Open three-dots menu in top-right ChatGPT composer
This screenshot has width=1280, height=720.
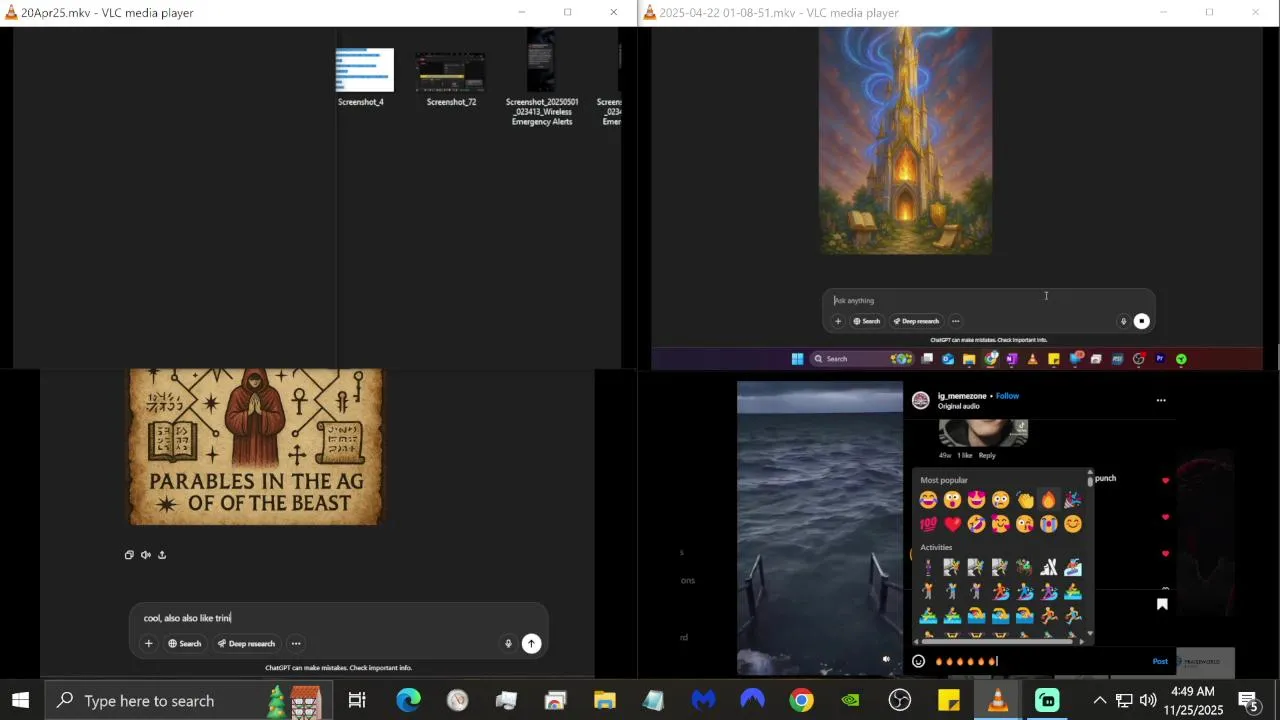click(956, 321)
